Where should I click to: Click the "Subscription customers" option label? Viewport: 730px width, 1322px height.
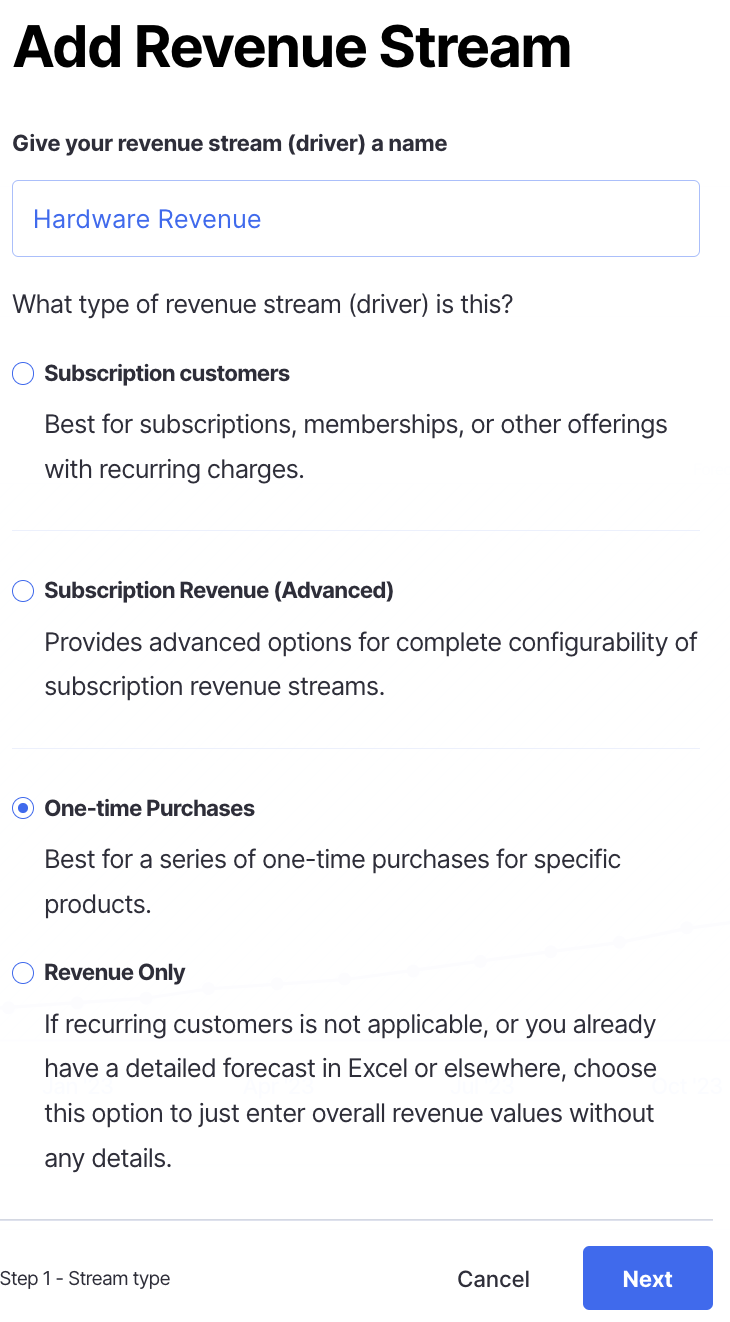[167, 374]
